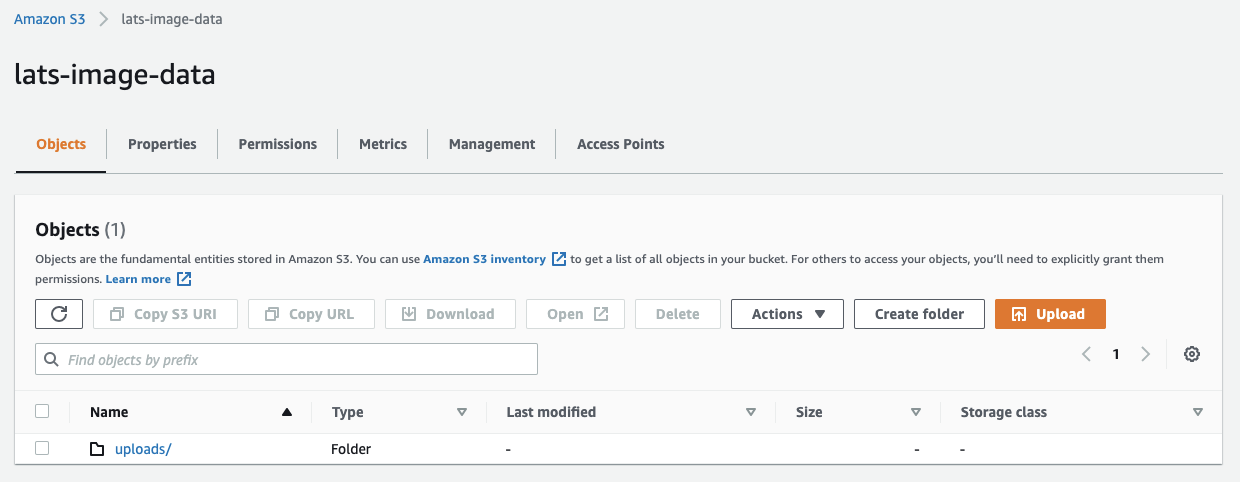This screenshot has width=1240, height=482.
Task: Focus the Find objects by prefix field
Action: [x=286, y=359]
